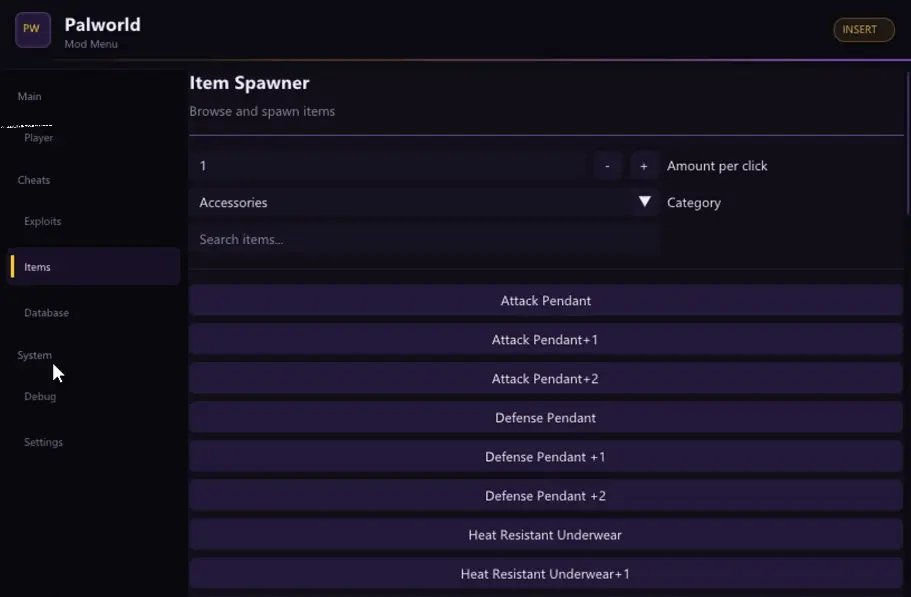911x597 pixels.
Task: Open the Main section in sidebar
Action: click(30, 96)
